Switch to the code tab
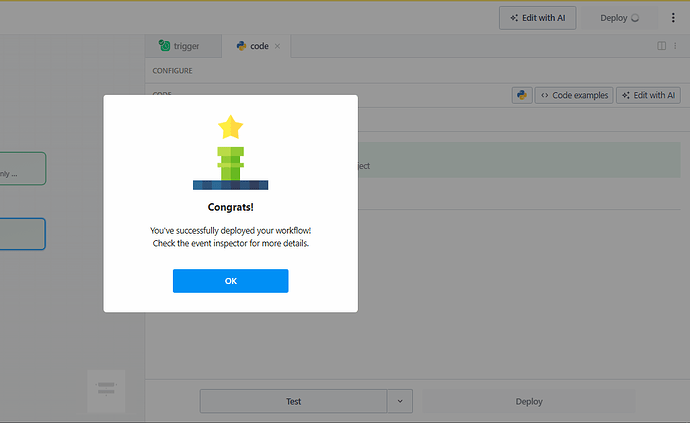Viewport: 690px width, 423px height. click(256, 46)
